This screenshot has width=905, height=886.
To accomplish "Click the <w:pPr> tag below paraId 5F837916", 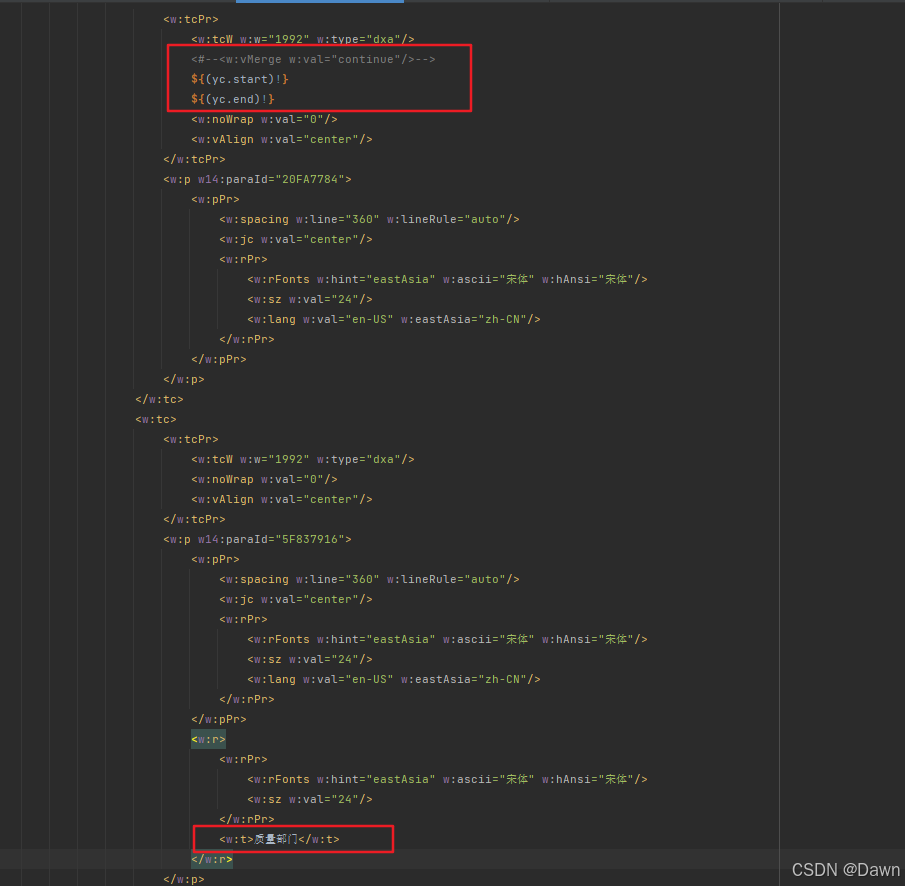I will [x=215, y=559].
